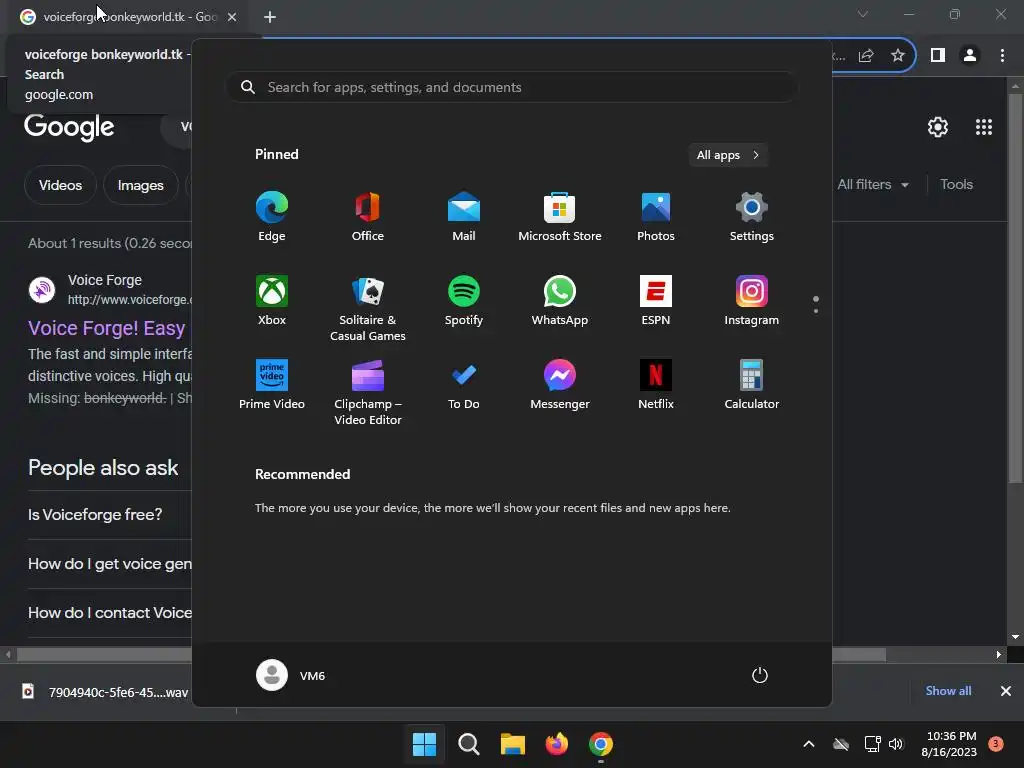Launch Spotify
Screen dimensions: 1024x768
[464, 300]
